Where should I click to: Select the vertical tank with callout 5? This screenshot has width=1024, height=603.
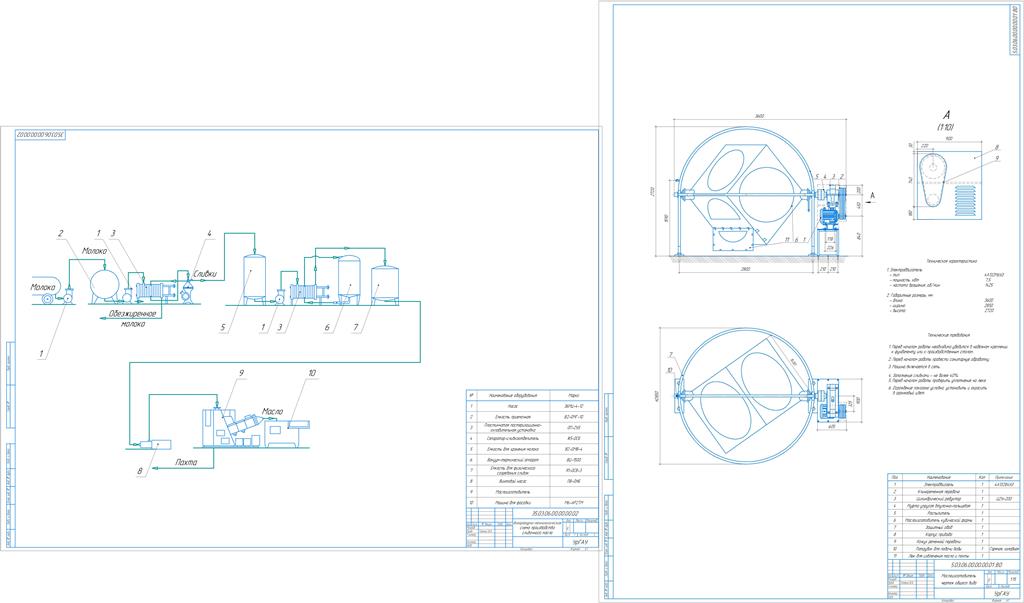[x=253, y=277]
